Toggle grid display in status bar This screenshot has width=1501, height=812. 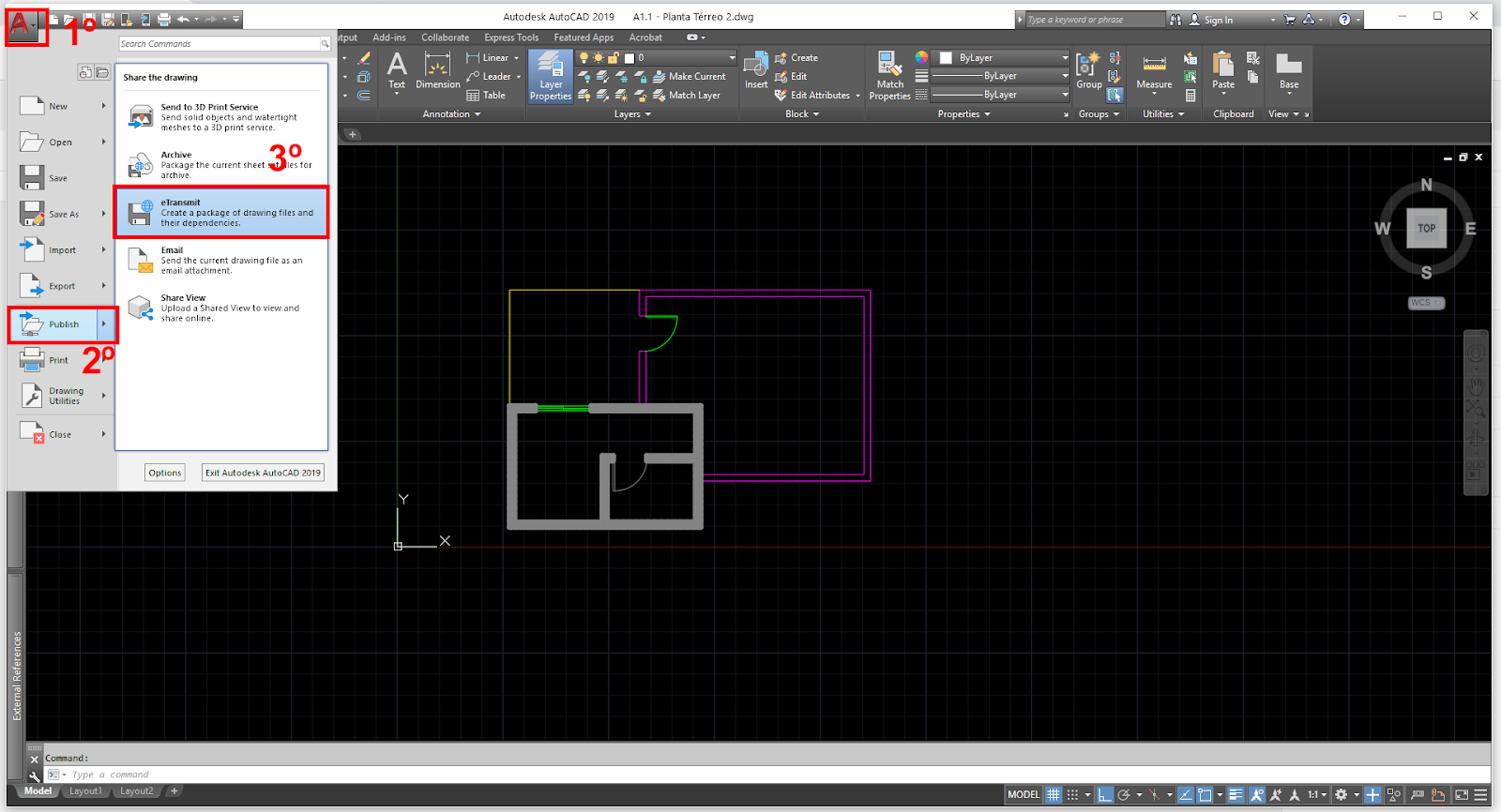pyautogui.click(x=1054, y=794)
